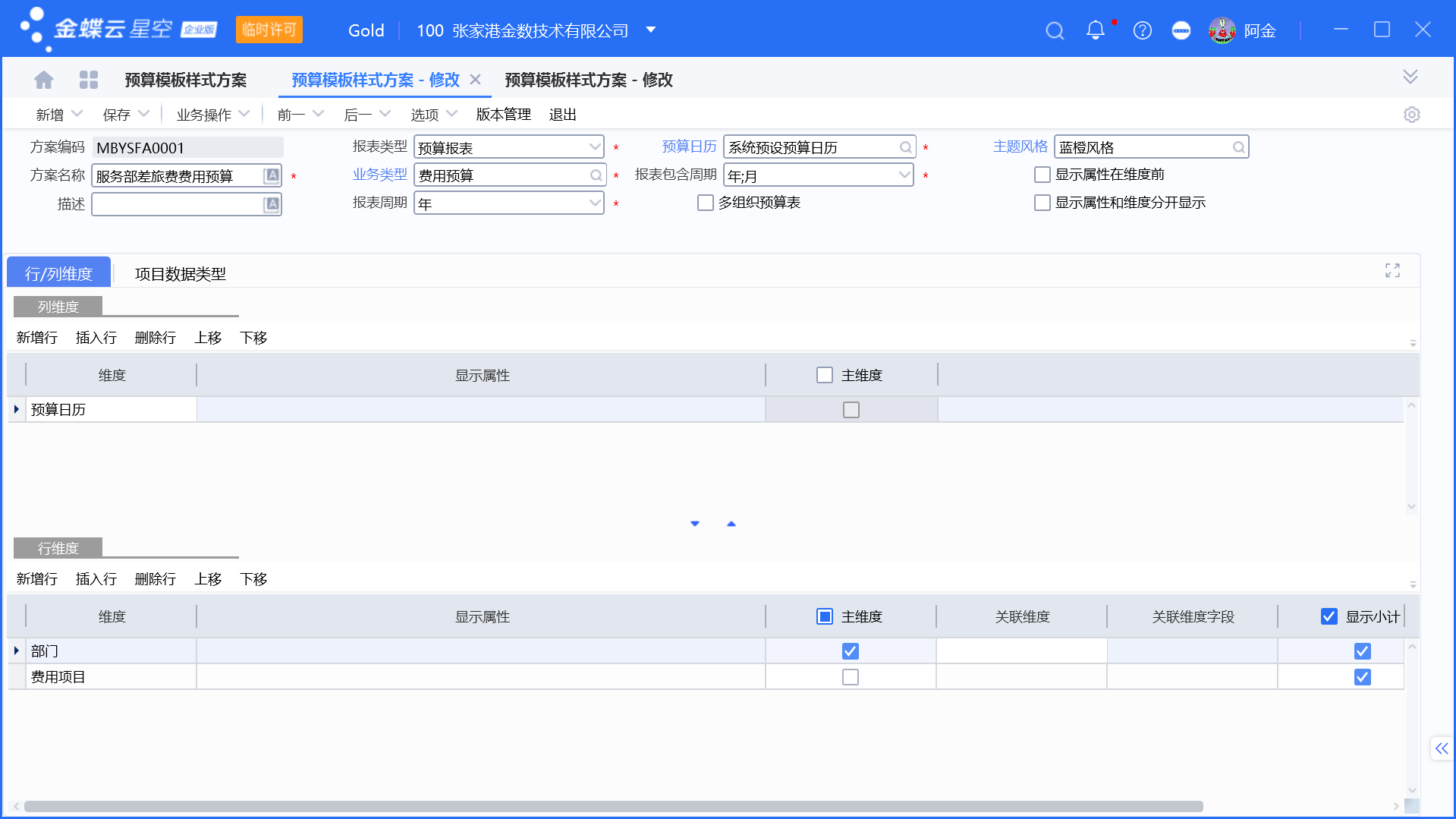This screenshot has width=1456, height=819.
Task: Open multilingual editor for 方案名称
Action: tap(272, 176)
